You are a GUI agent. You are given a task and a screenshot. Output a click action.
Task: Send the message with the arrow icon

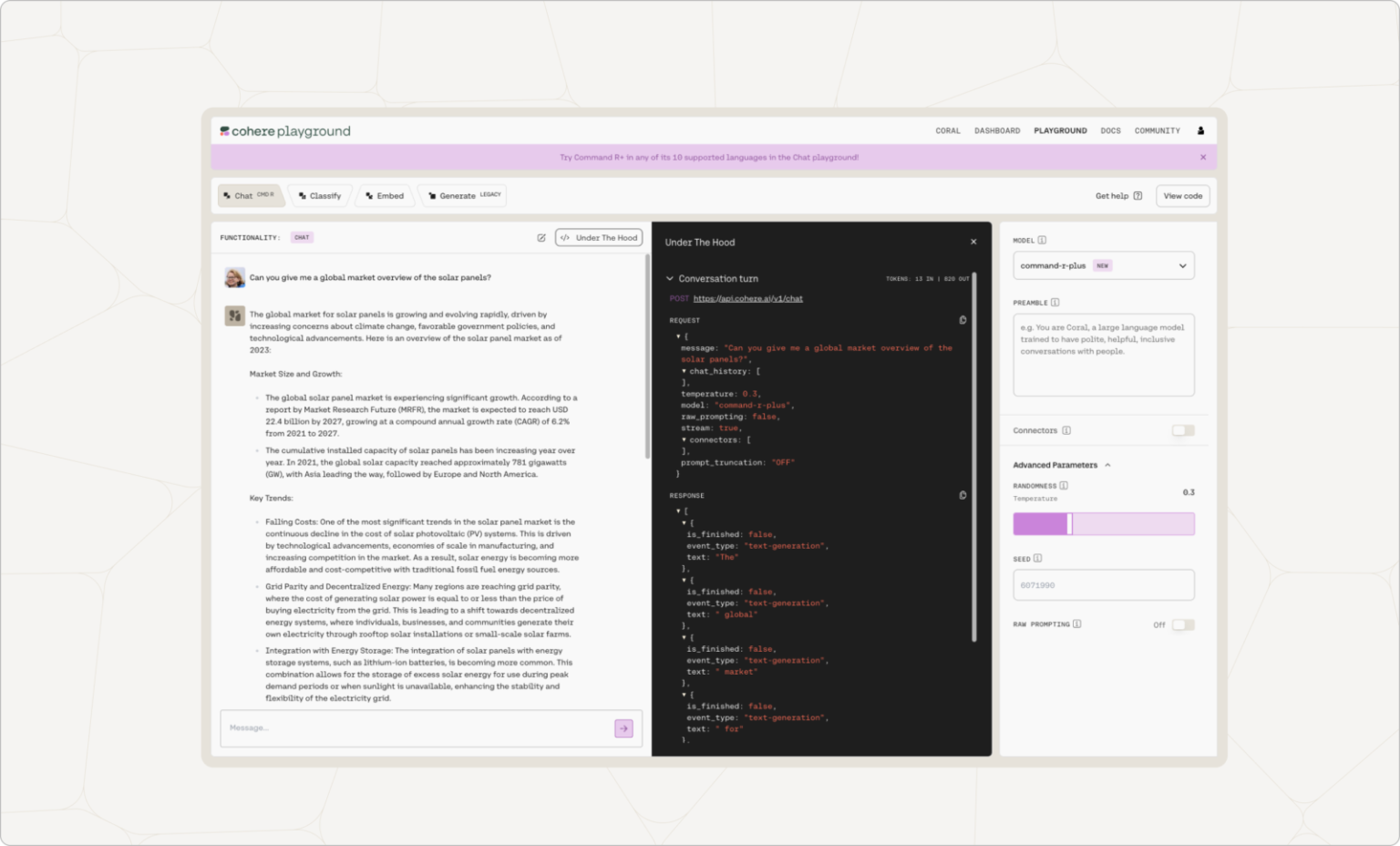click(623, 728)
